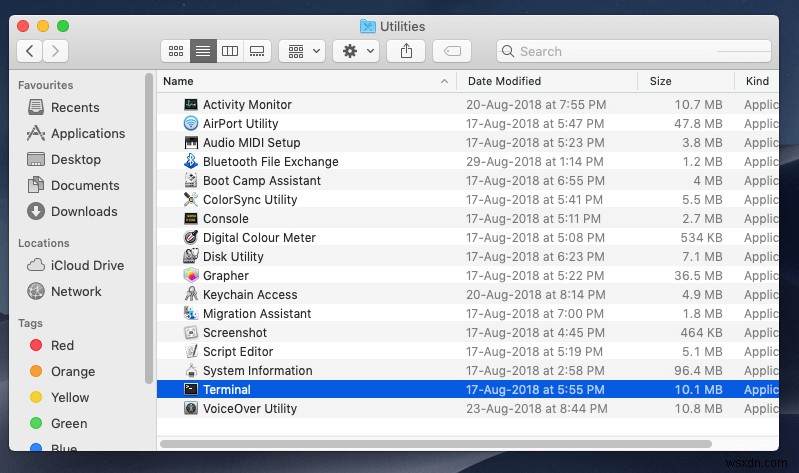
Task: Switch to gallery view
Action: point(257,51)
